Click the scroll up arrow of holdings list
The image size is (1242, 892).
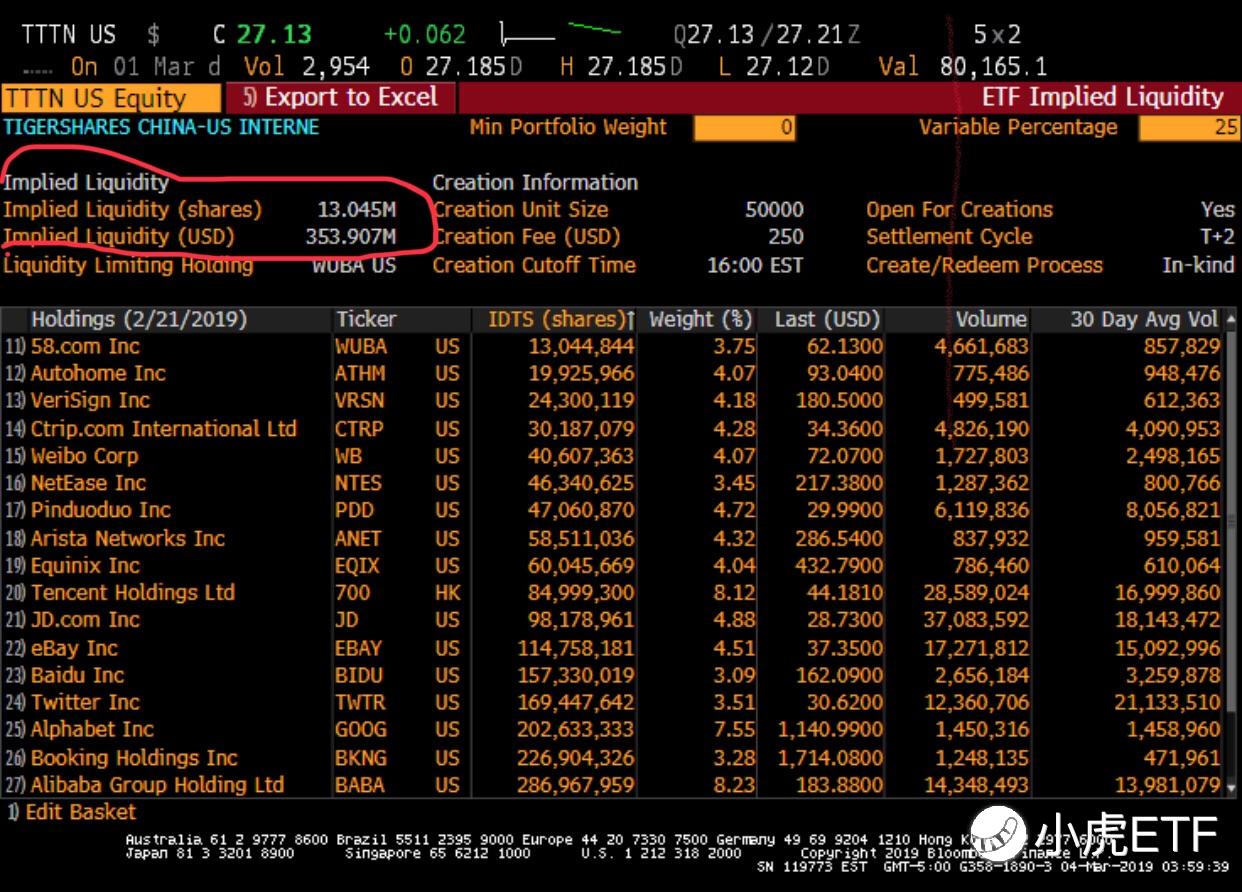(1231, 319)
